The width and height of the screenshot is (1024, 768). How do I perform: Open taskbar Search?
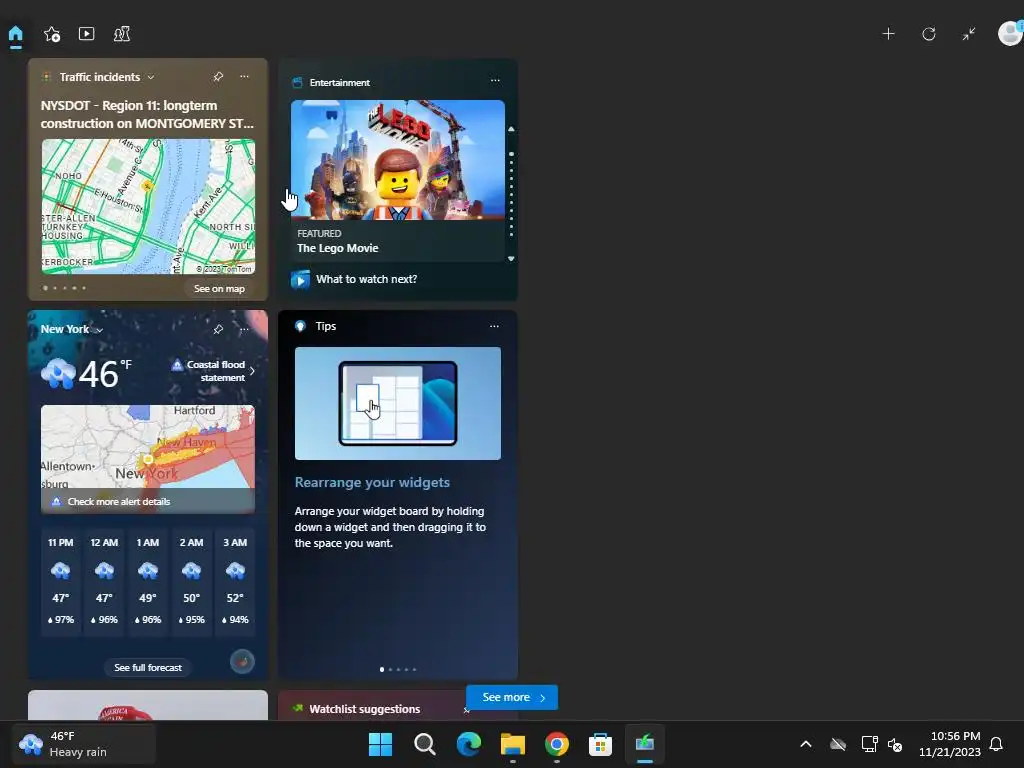tap(424, 744)
